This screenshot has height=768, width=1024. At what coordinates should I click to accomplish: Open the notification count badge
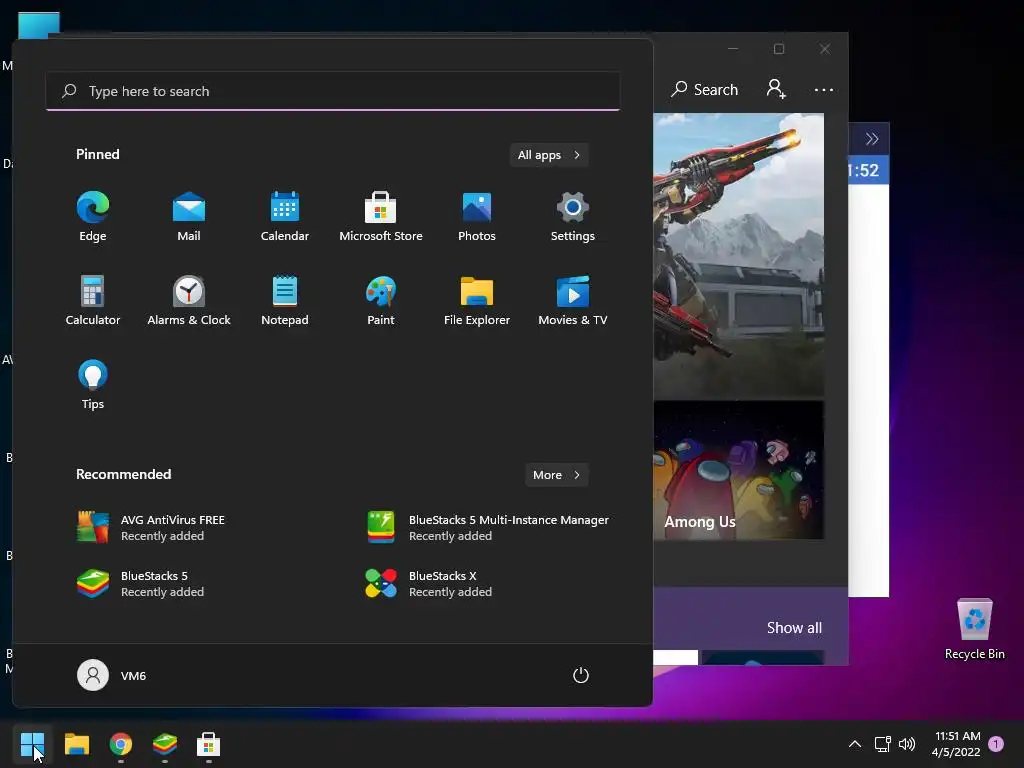point(996,744)
